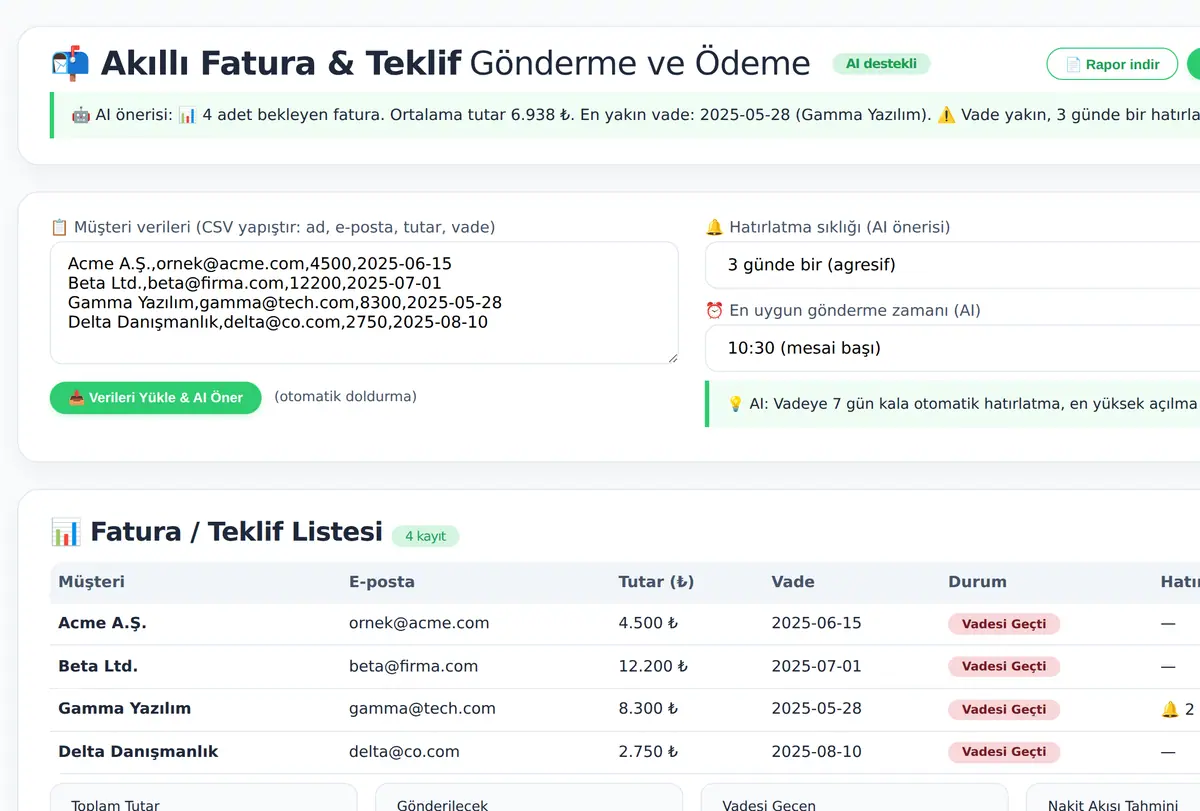Click Vadesi Geçti badge in Beta Ltd. row
1200x811 pixels.
[x=1004, y=667]
